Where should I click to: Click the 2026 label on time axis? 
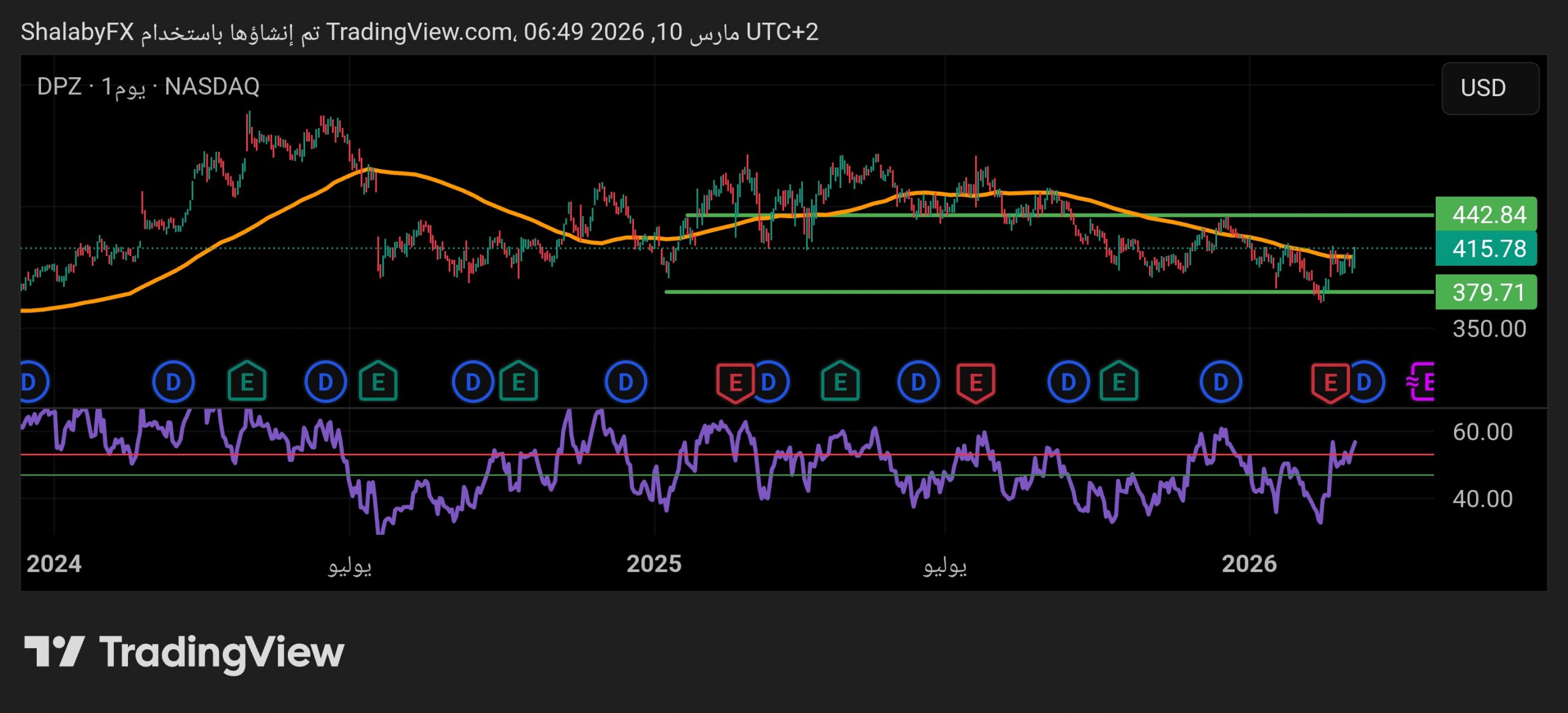pyautogui.click(x=1249, y=564)
